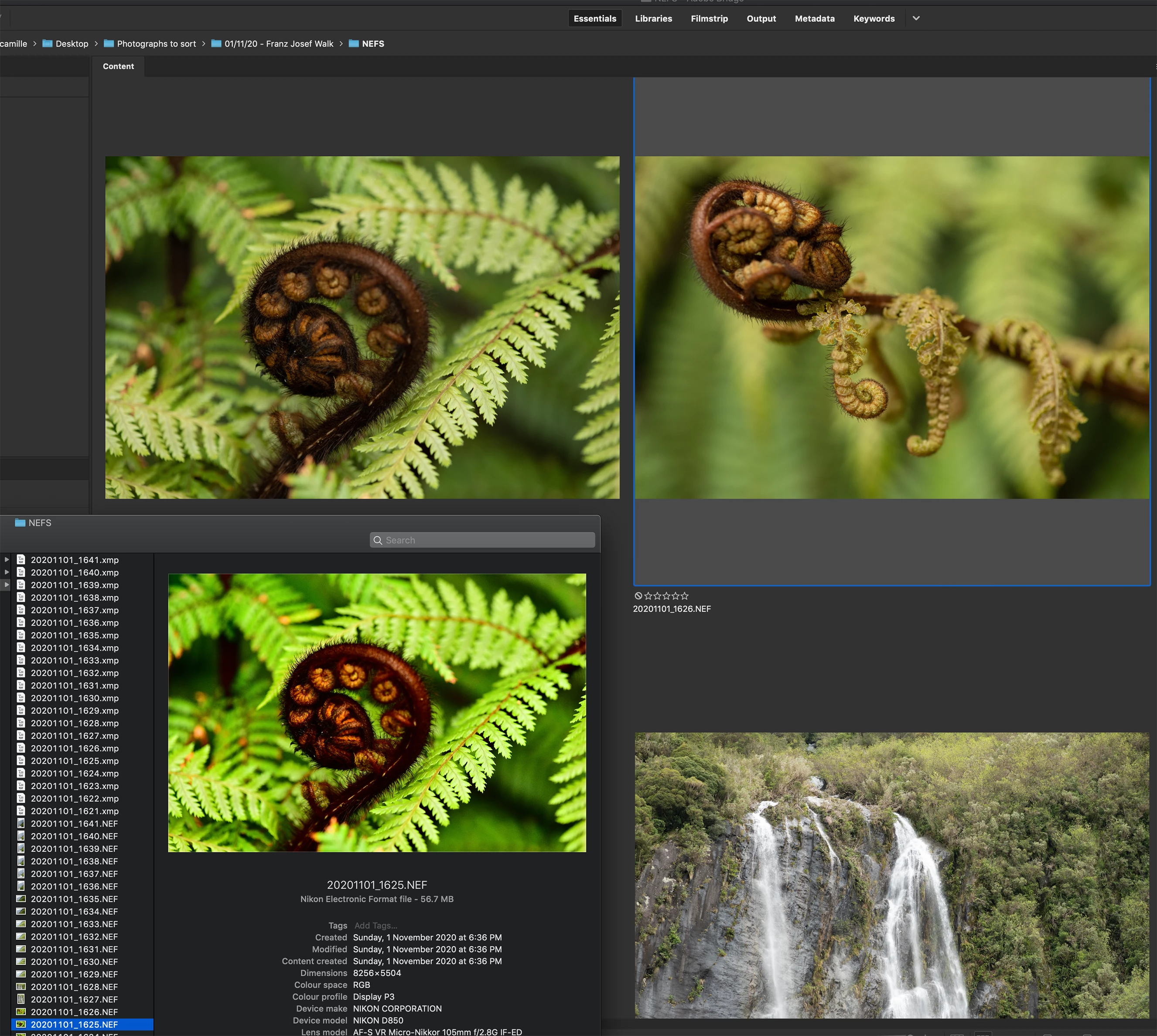Select 20201101_1633.NEF in file list
The image size is (1157, 1036).
[74, 924]
